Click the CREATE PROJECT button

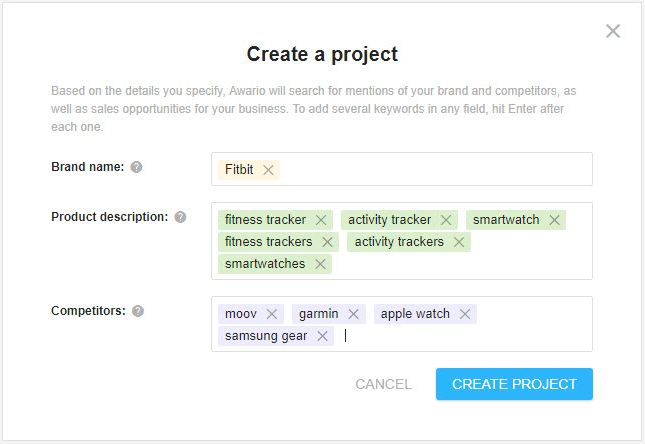pyautogui.click(x=514, y=384)
